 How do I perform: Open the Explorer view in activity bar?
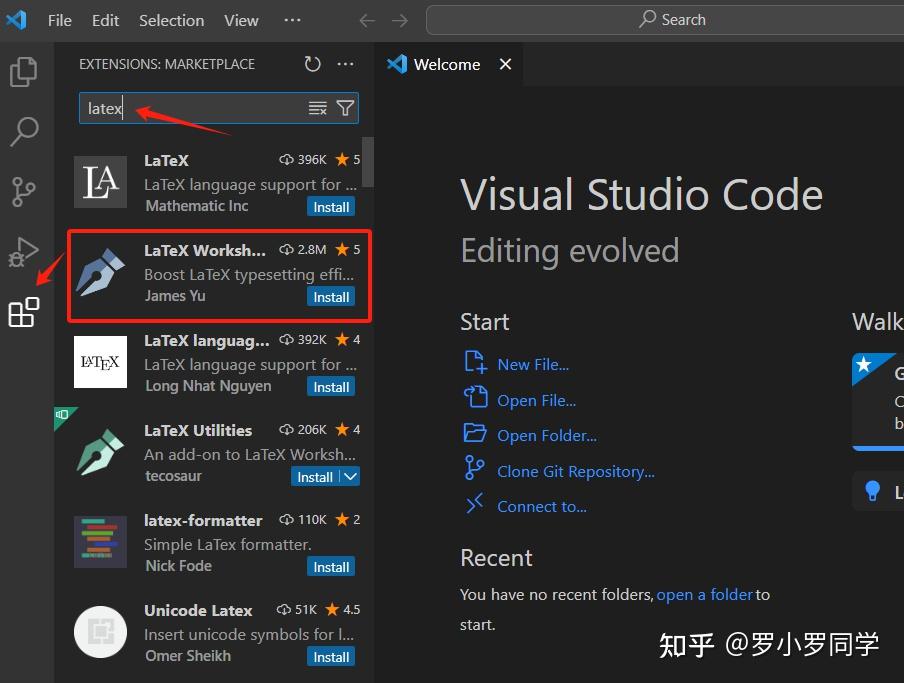[23, 72]
